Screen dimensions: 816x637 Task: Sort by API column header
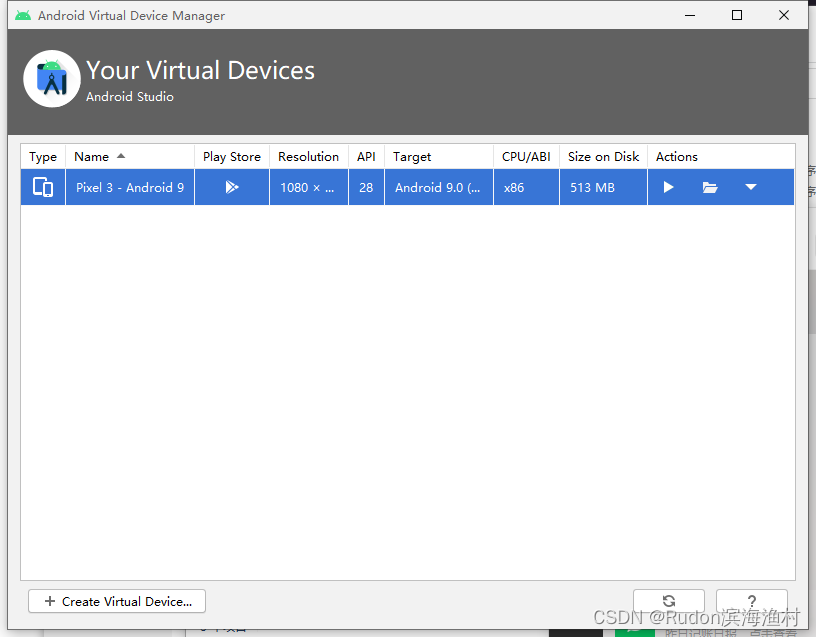(x=366, y=157)
